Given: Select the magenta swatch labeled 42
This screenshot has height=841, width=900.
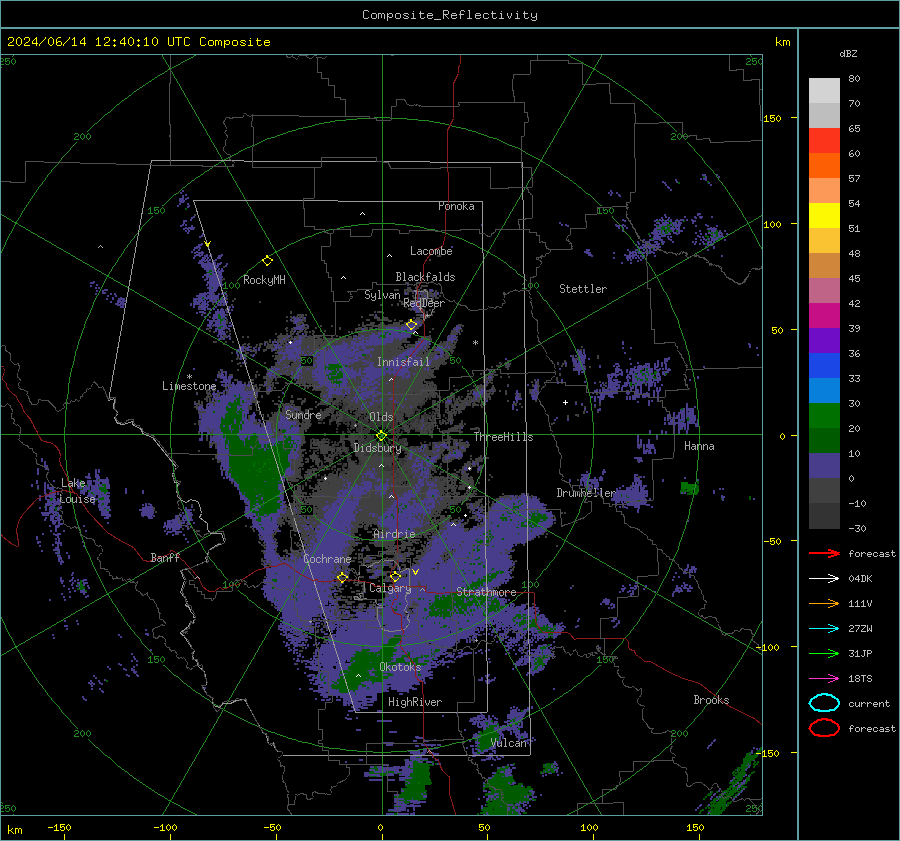Looking at the screenshot, I should tap(824, 316).
